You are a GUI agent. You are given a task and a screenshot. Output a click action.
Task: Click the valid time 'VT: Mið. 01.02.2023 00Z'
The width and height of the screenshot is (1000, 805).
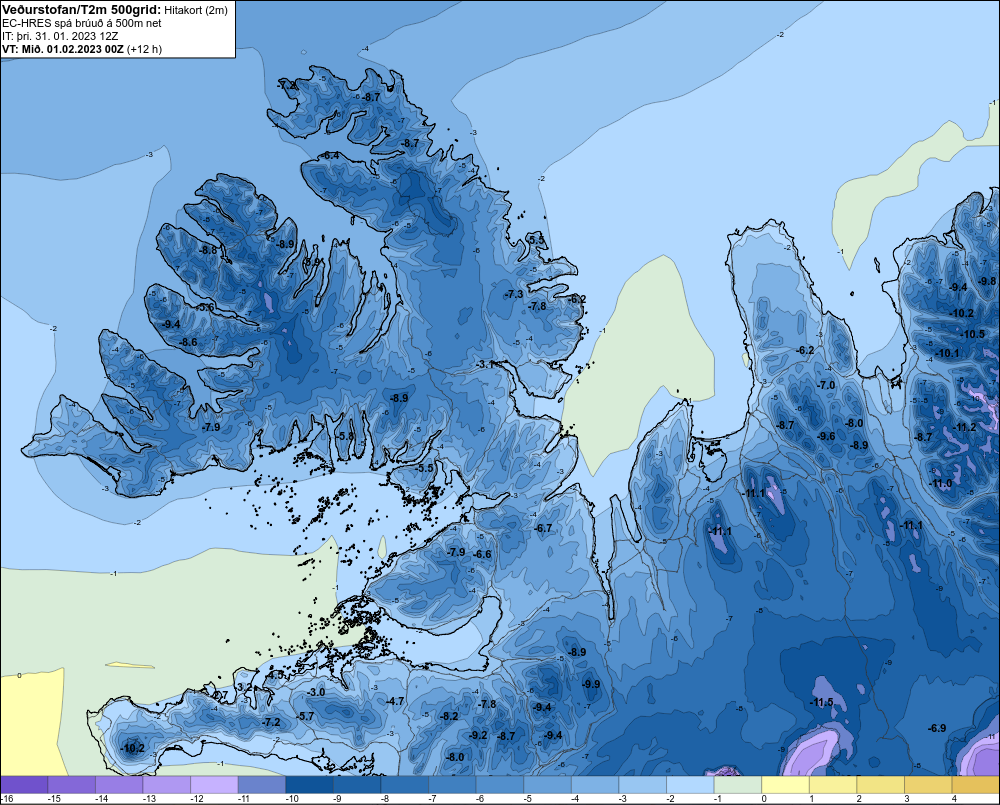pyautogui.click(x=62, y=49)
